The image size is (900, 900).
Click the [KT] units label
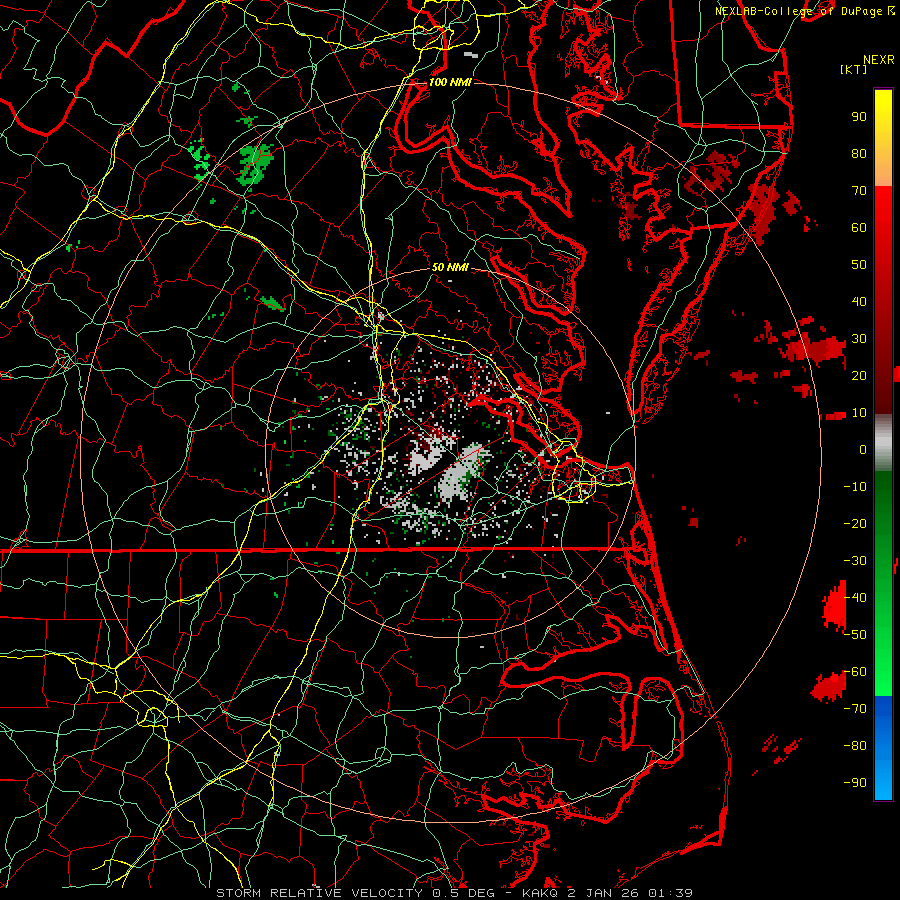click(854, 69)
